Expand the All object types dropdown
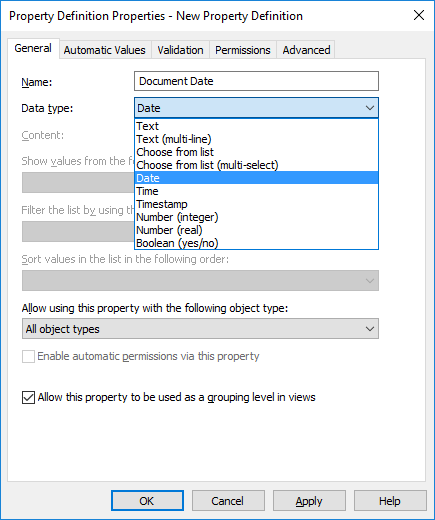Viewport: 435px width, 520px height. click(200, 329)
